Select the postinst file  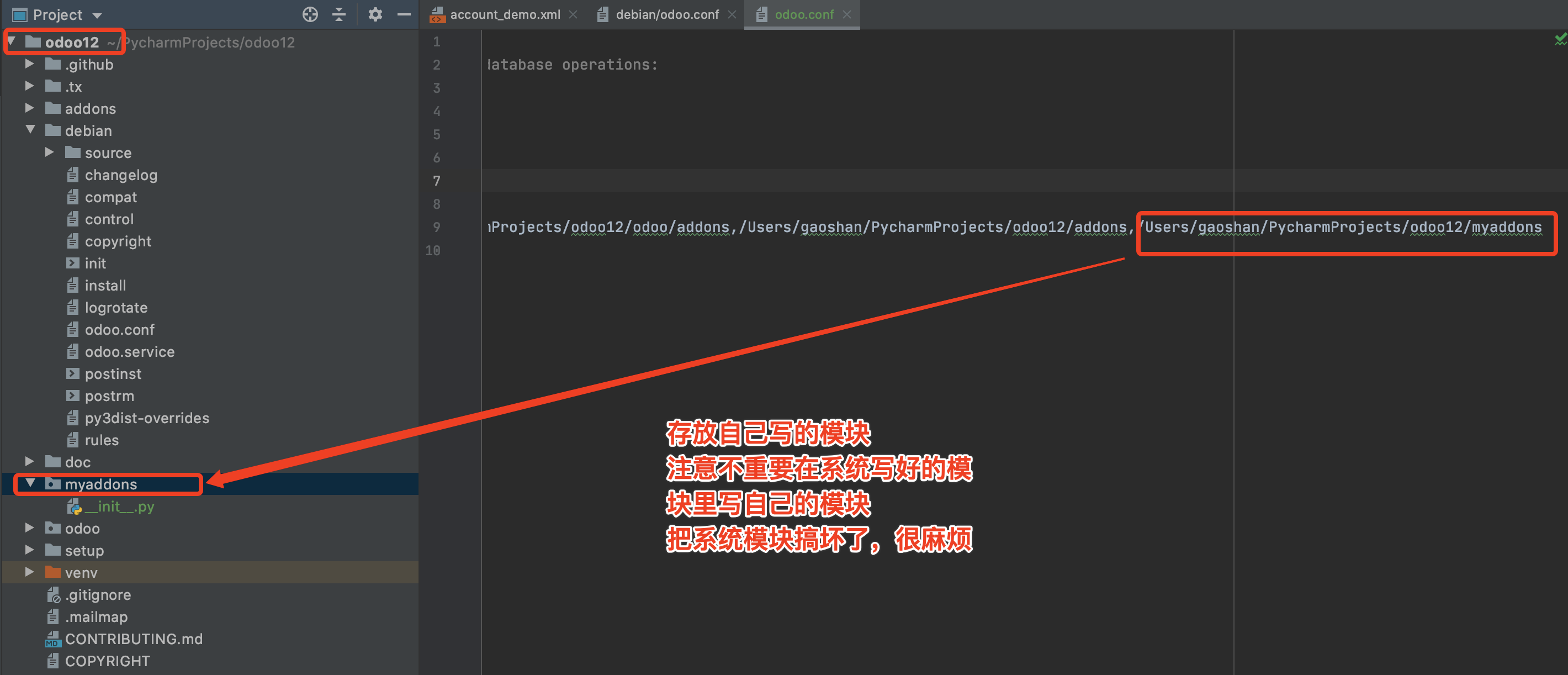tap(113, 374)
